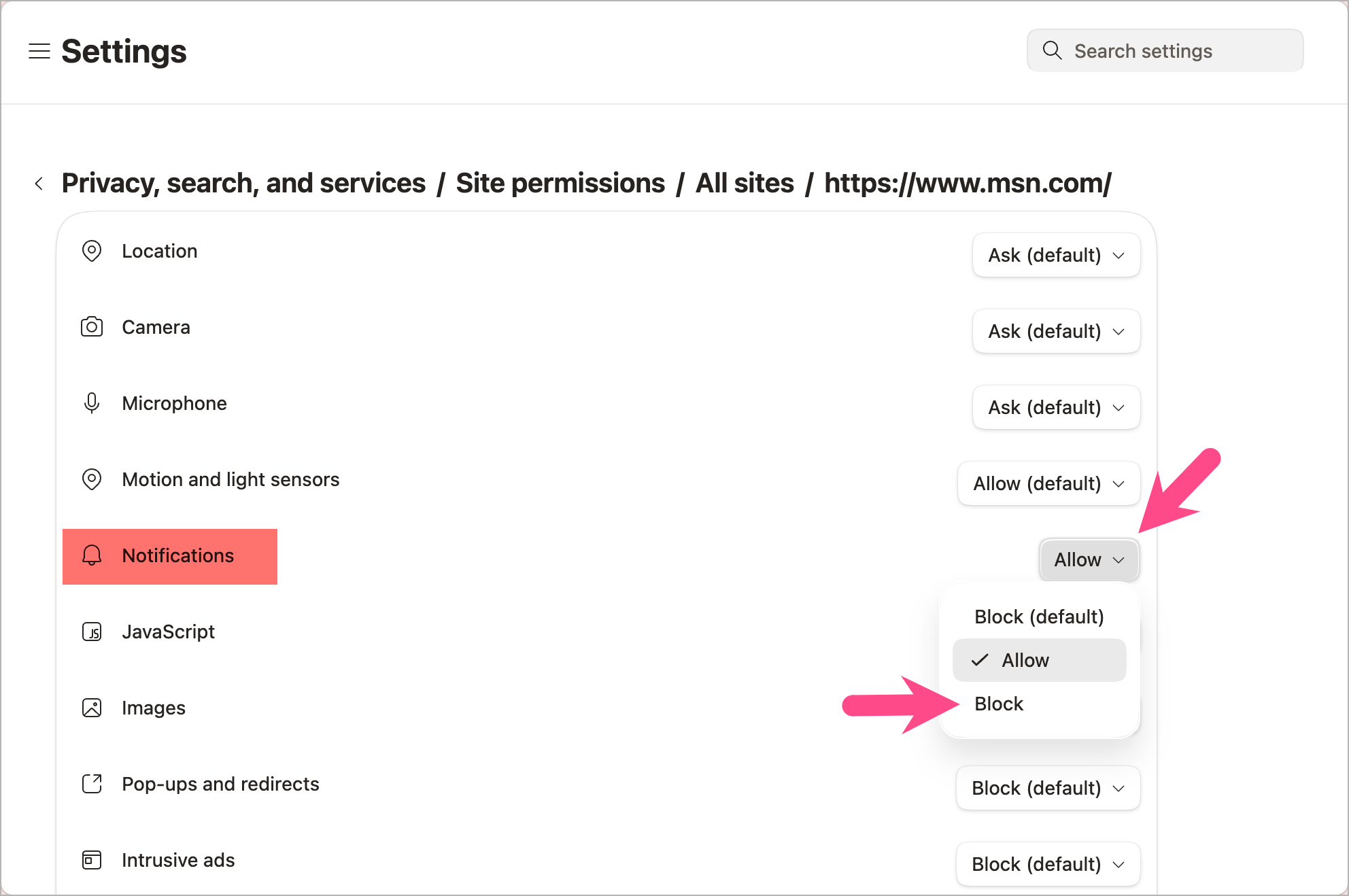Click the search magnifier icon
The height and width of the screenshot is (896, 1349).
(x=1052, y=50)
